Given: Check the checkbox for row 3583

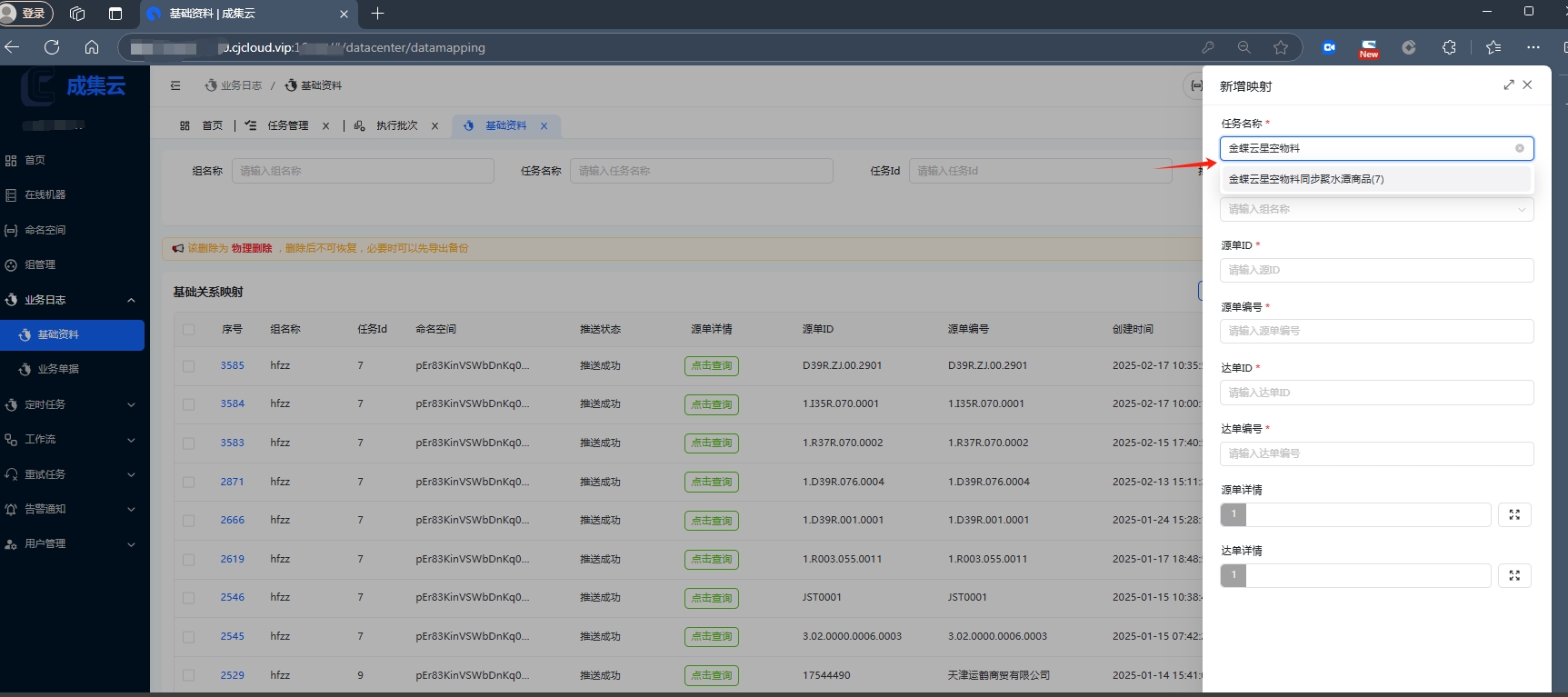Looking at the screenshot, I should tap(188, 443).
